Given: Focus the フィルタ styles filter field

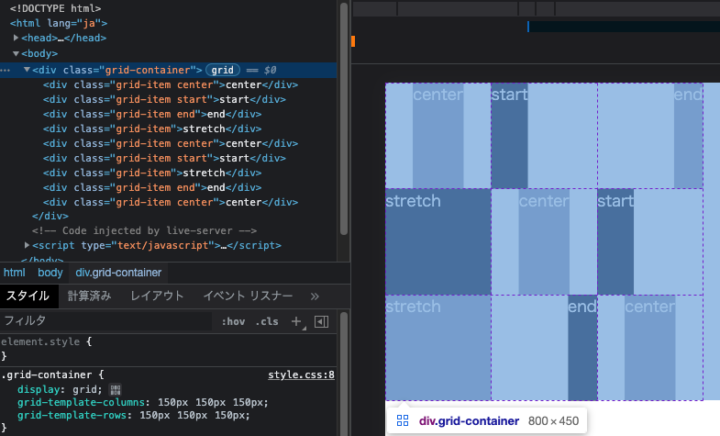Looking at the screenshot, I should click(107, 321).
